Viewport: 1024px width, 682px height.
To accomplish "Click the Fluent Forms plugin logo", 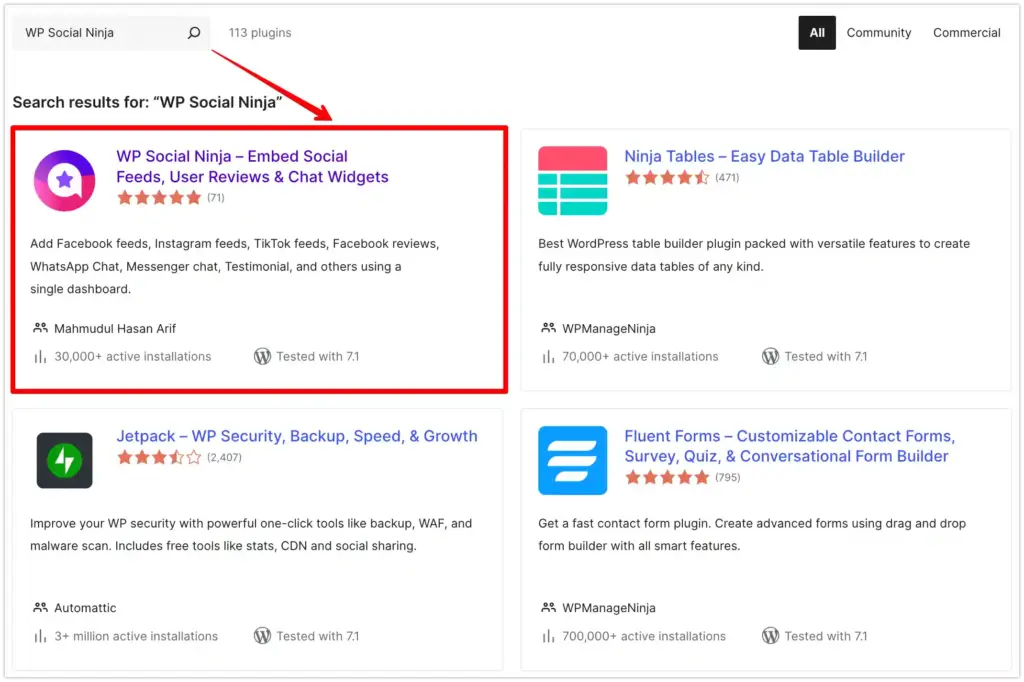I will (572, 460).
